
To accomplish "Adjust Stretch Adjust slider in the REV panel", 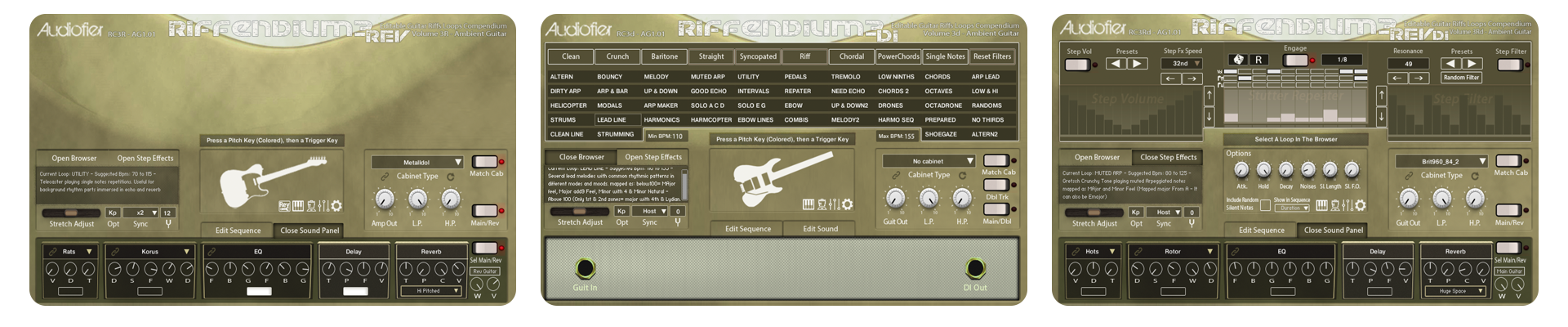I will click(72, 213).
